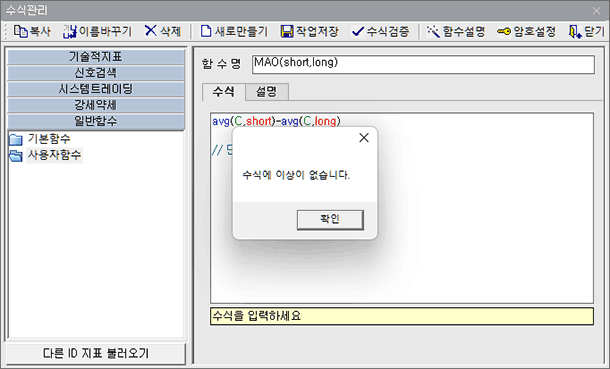Viewport: 610px width, 369px height.
Task: Click the 함수명 input field
Action: coord(423,64)
